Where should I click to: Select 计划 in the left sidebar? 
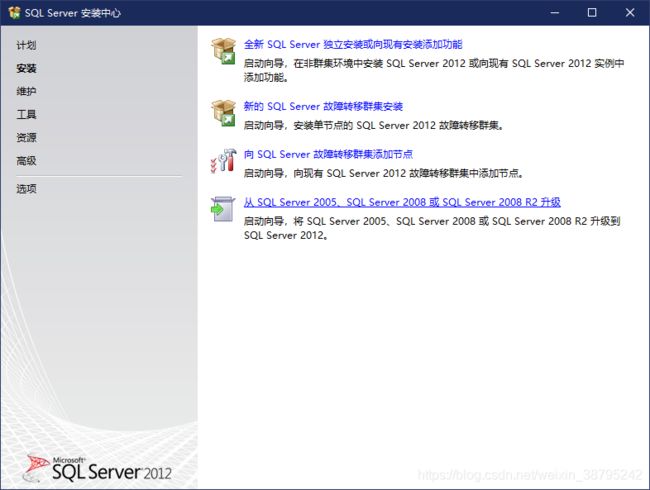pos(26,45)
